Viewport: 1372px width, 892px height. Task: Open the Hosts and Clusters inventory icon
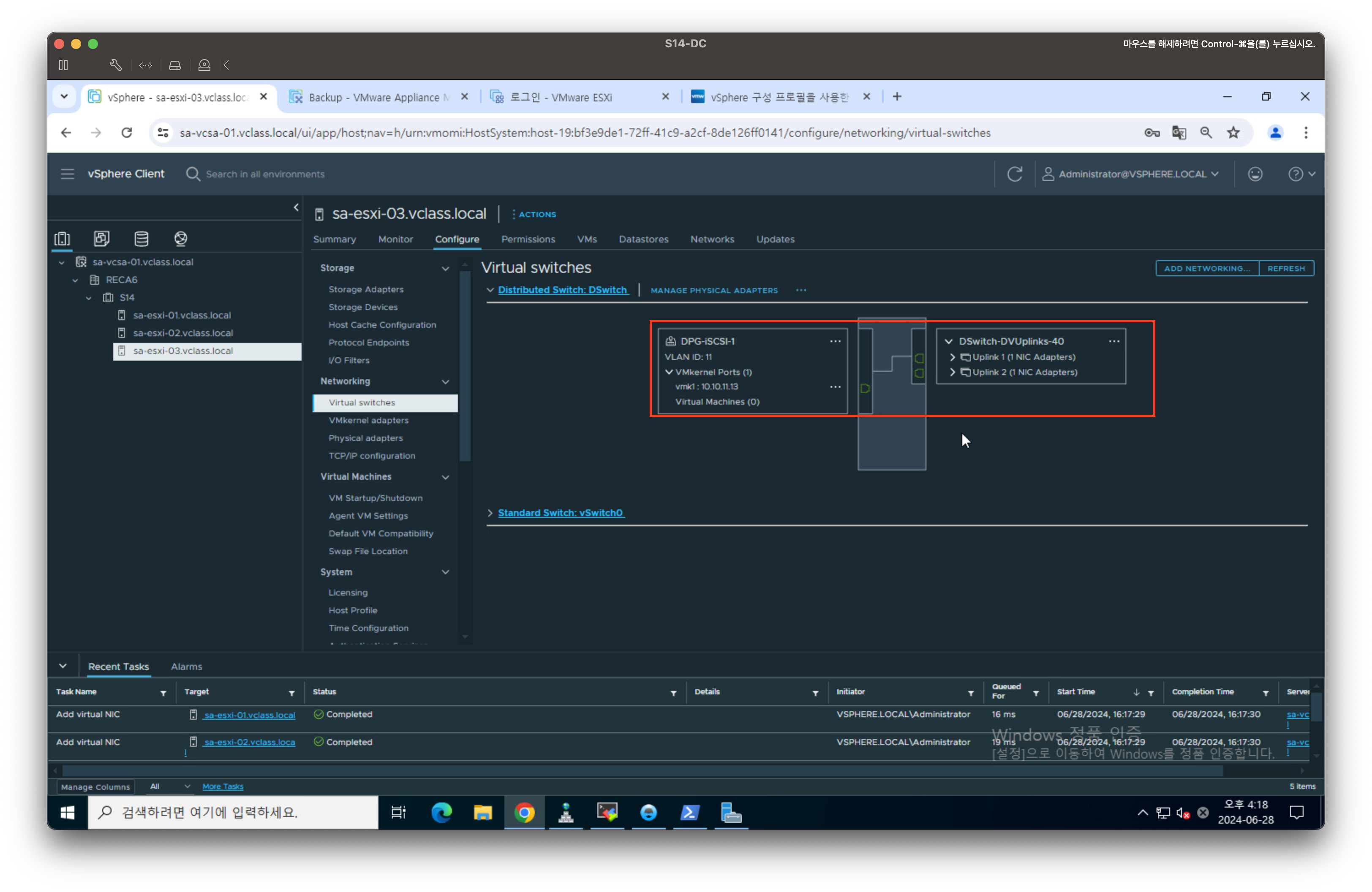[62, 239]
